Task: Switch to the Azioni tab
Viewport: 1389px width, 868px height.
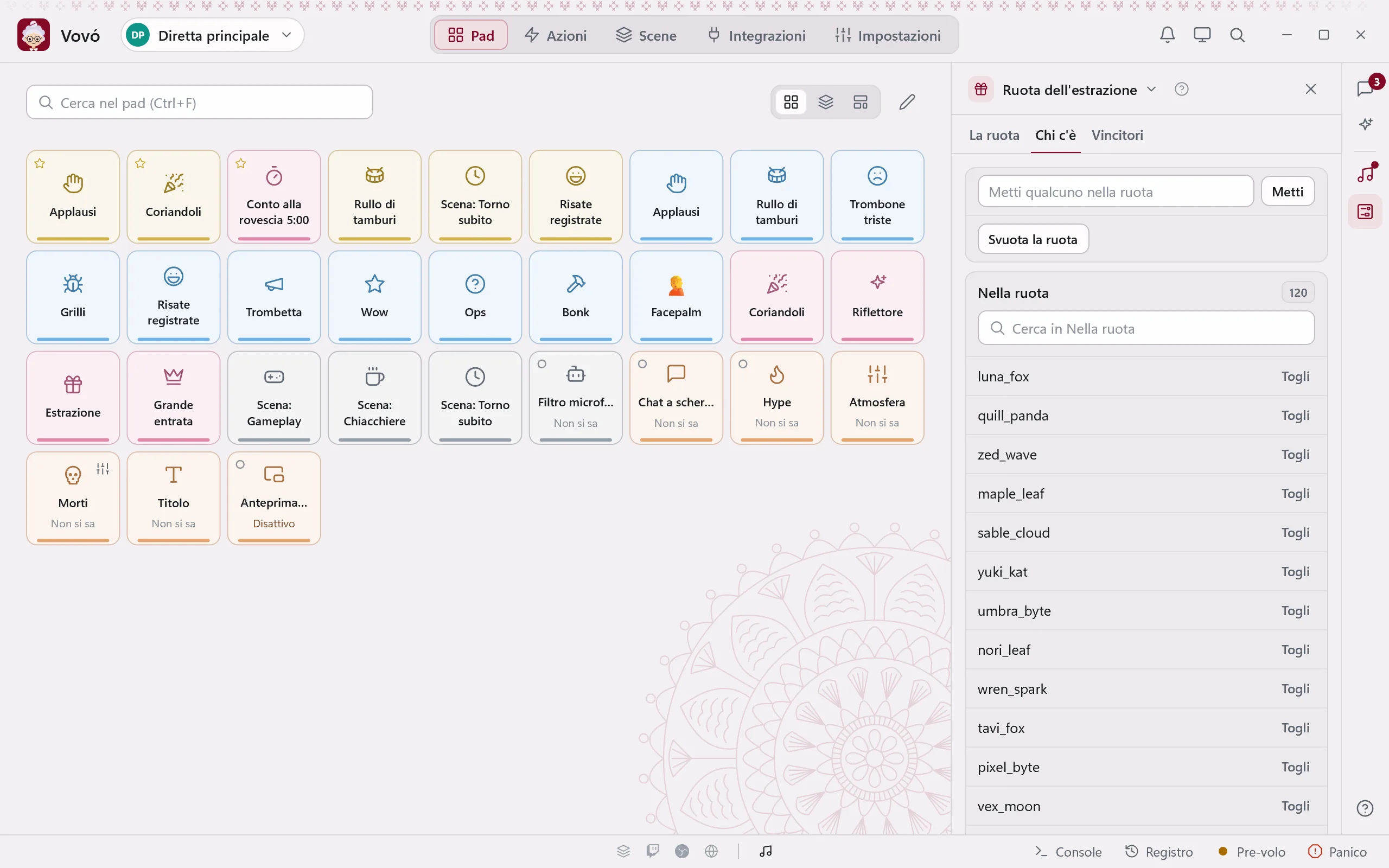Action: tap(555, 35)
